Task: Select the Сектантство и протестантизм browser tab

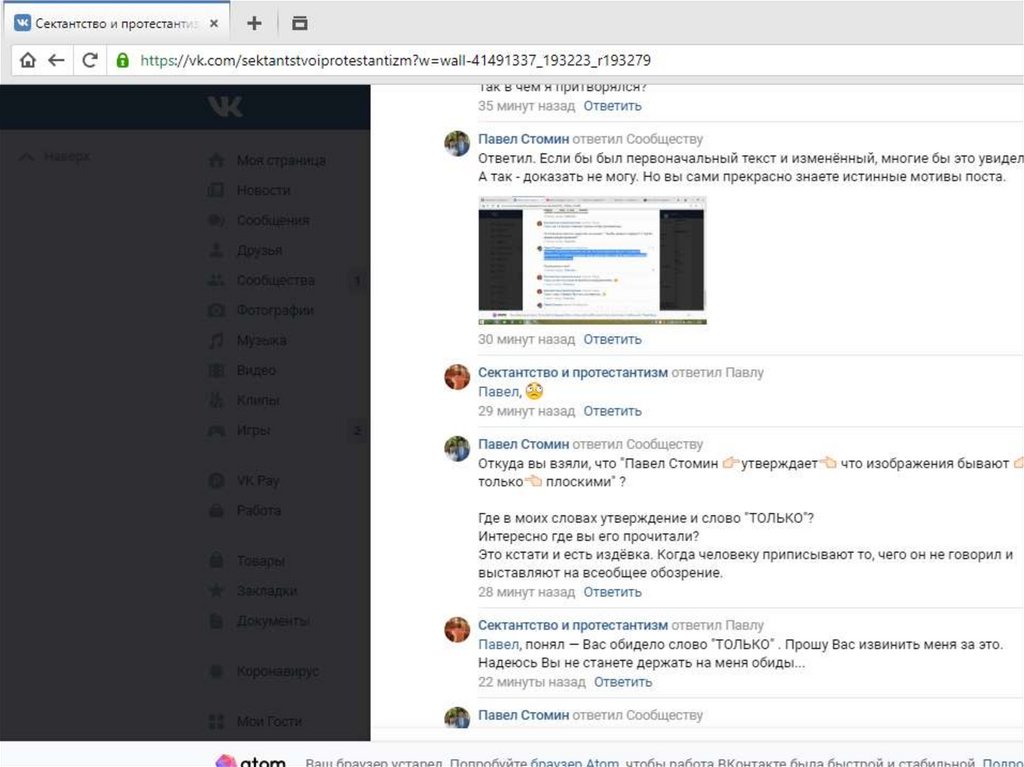Action: (x=118, y=23)
